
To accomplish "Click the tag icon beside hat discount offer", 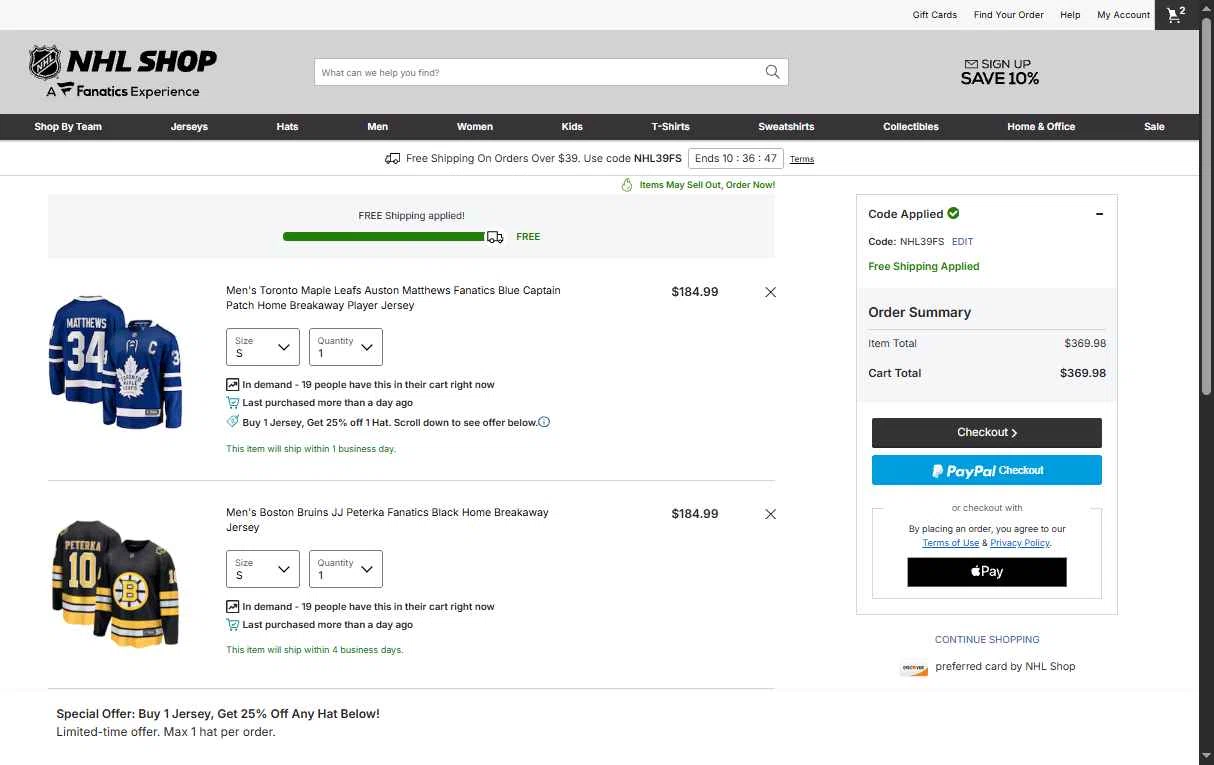I will click(x=232, y=422).
